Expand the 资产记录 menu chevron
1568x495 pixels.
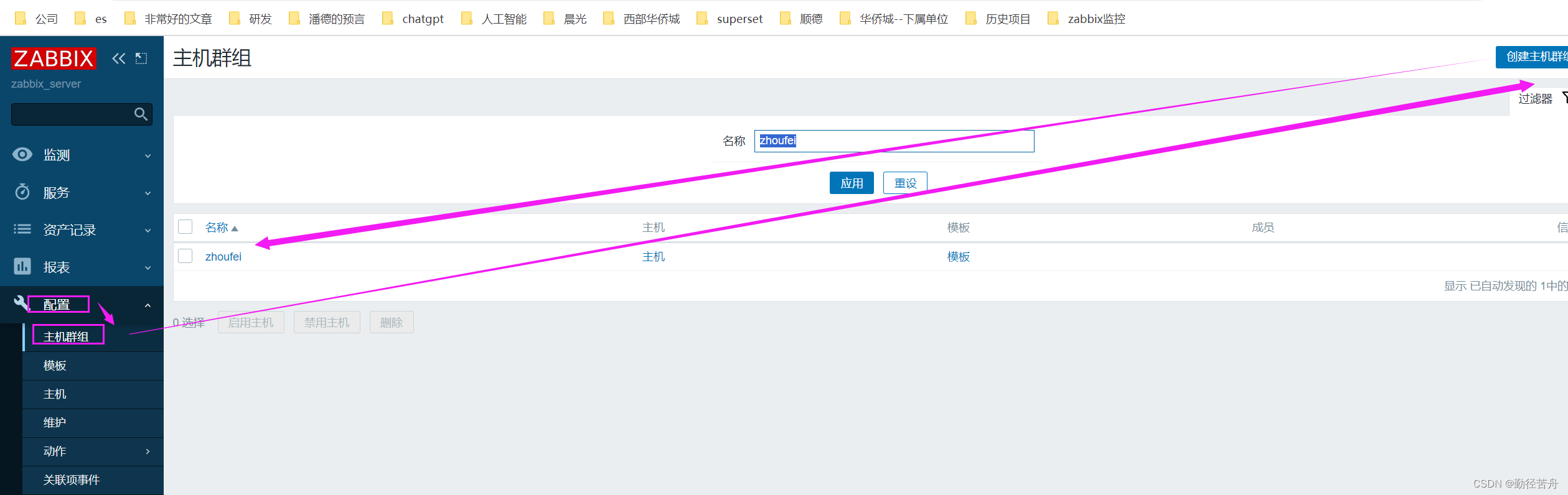(x=148, y=230)
